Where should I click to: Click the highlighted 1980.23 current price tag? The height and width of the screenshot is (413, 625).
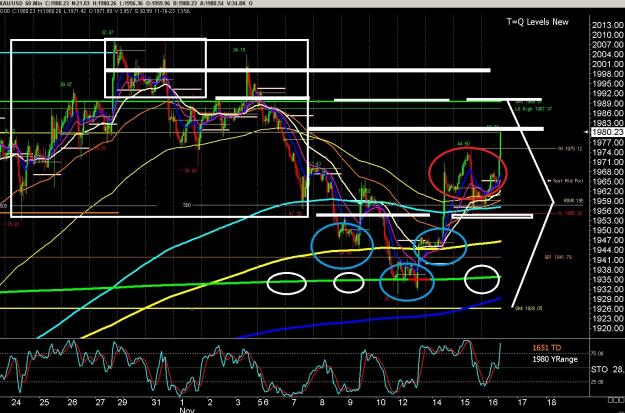(608, 133)
